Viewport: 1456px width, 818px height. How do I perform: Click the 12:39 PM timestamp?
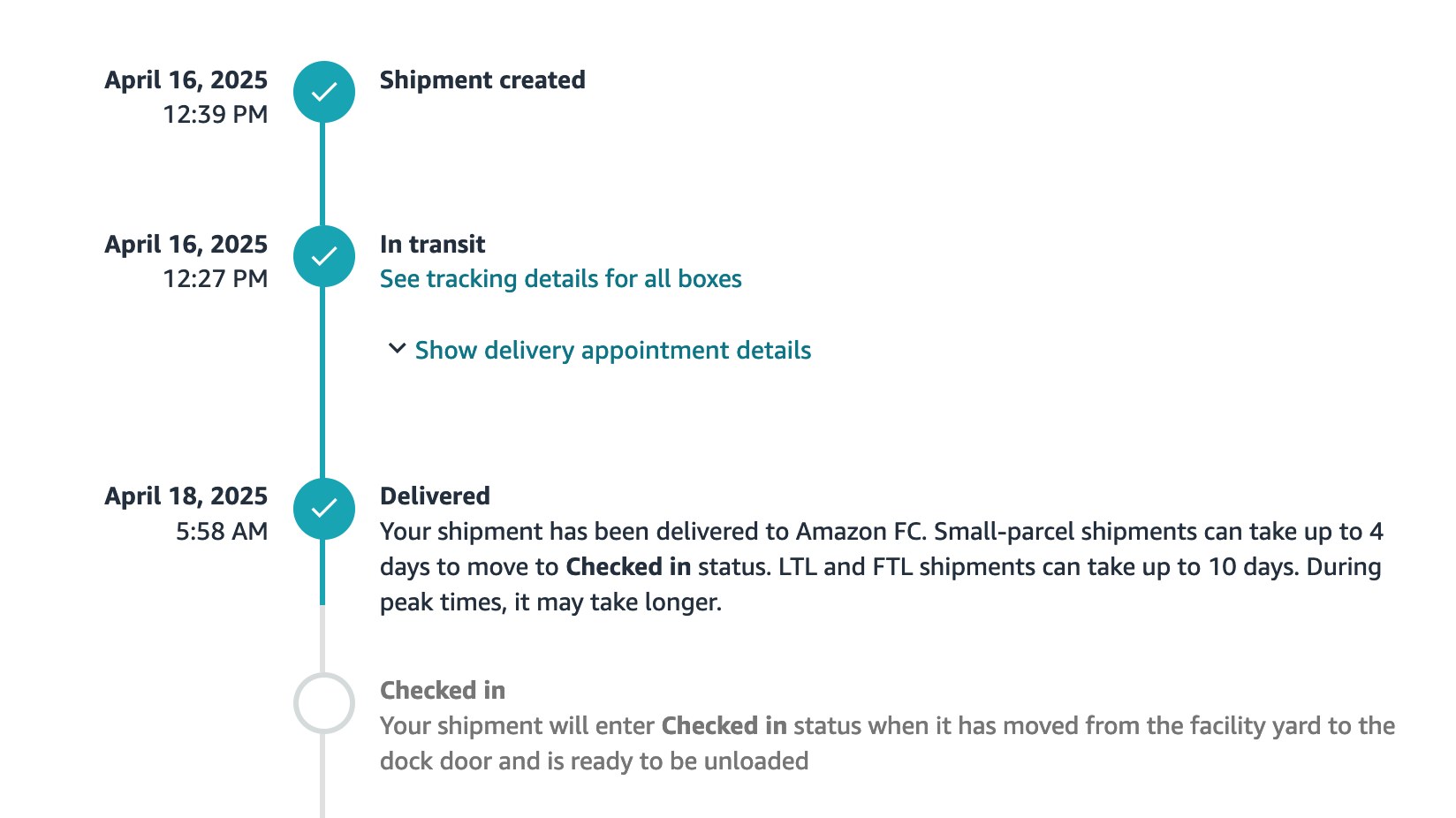coord(216,115)
